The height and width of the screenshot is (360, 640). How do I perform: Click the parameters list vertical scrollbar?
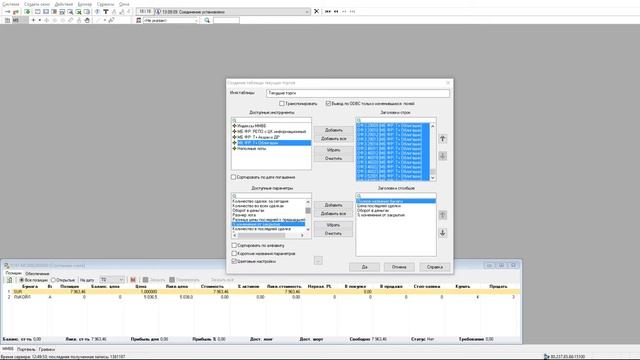click(x=308, y=216)
